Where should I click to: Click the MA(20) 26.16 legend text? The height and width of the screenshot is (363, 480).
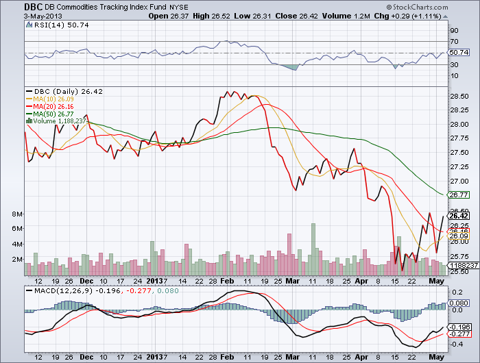(x=53, y=107)
